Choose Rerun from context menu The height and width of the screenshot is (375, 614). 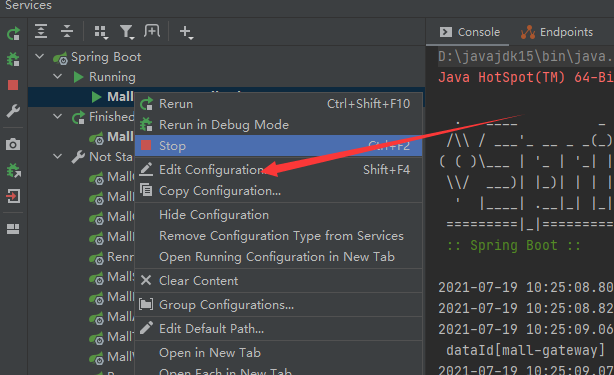(278, 104)
